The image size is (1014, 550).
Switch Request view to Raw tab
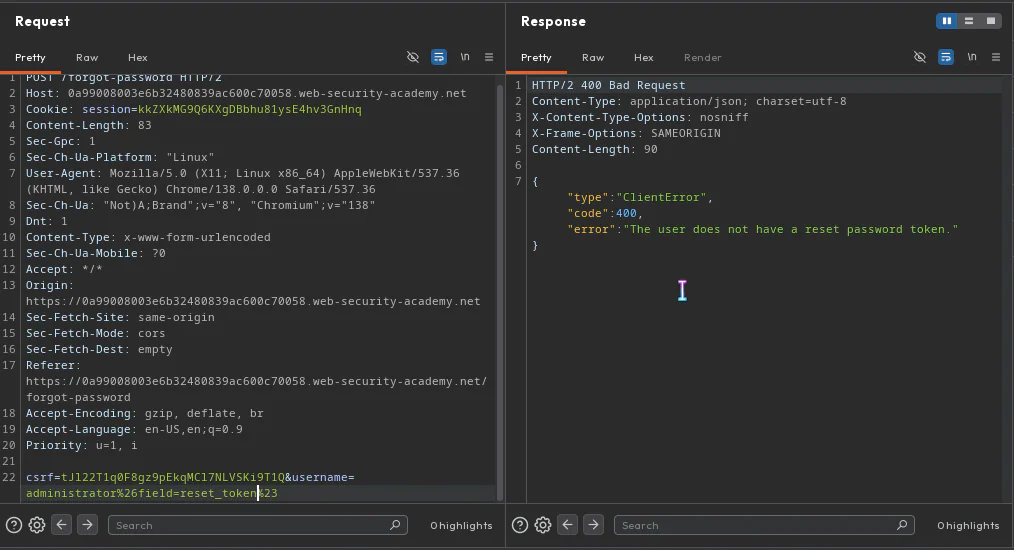click(x=87, y=58)
